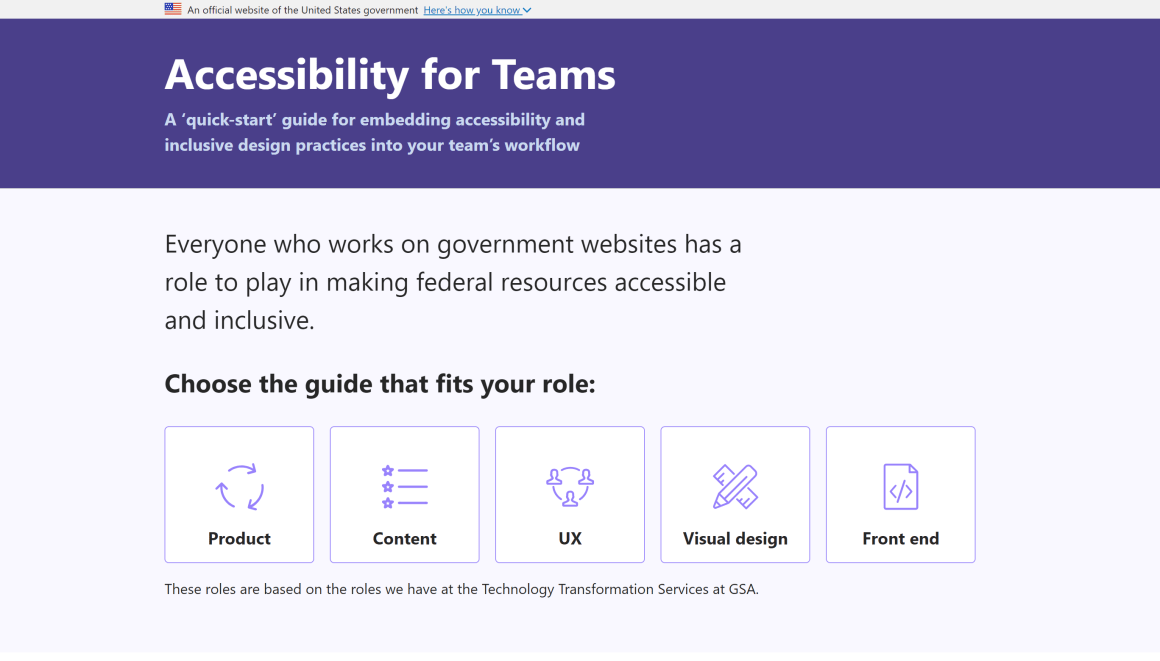Expand the chevron beside "Here's how you know"
The height and width of the screenshot is (661, 1160).
pos(527,10)
